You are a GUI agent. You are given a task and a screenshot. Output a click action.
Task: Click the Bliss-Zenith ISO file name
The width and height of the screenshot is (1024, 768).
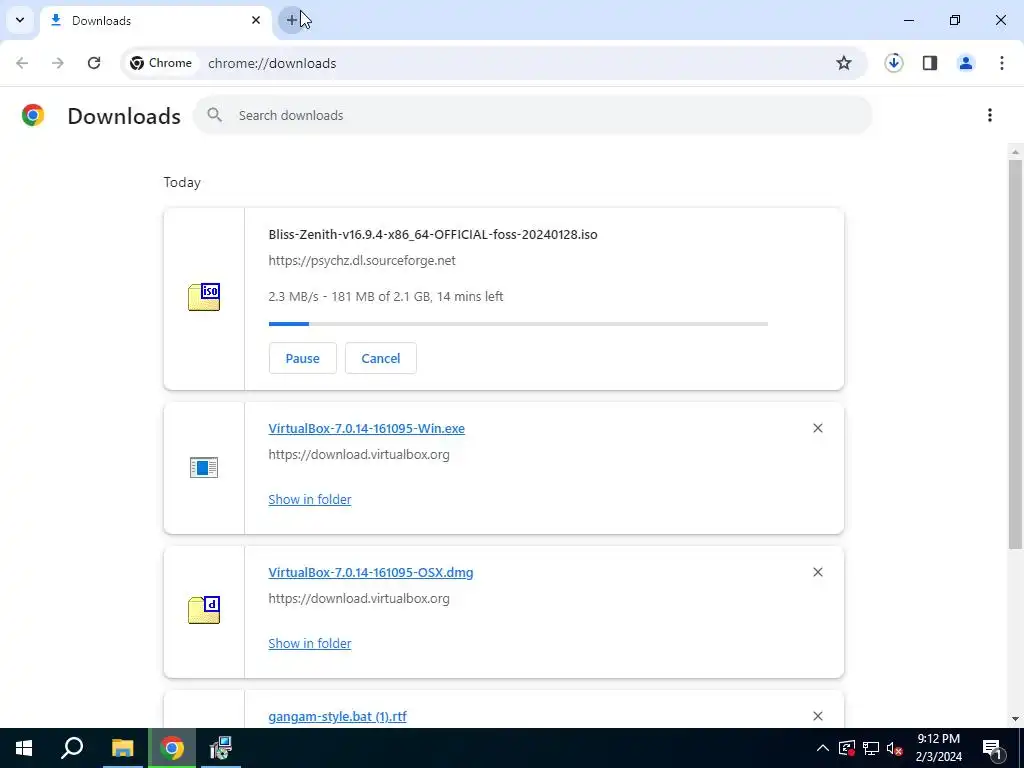click(x=433, y=234)
